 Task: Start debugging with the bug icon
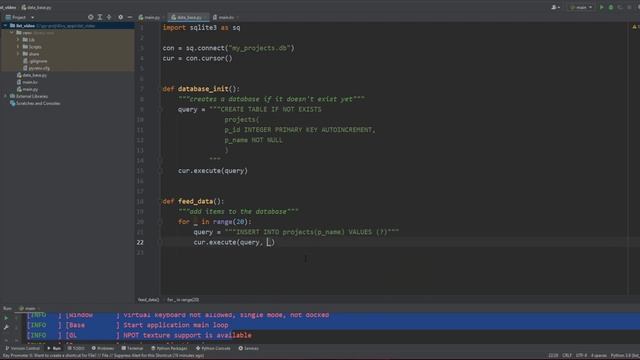[x=611, y=7]
